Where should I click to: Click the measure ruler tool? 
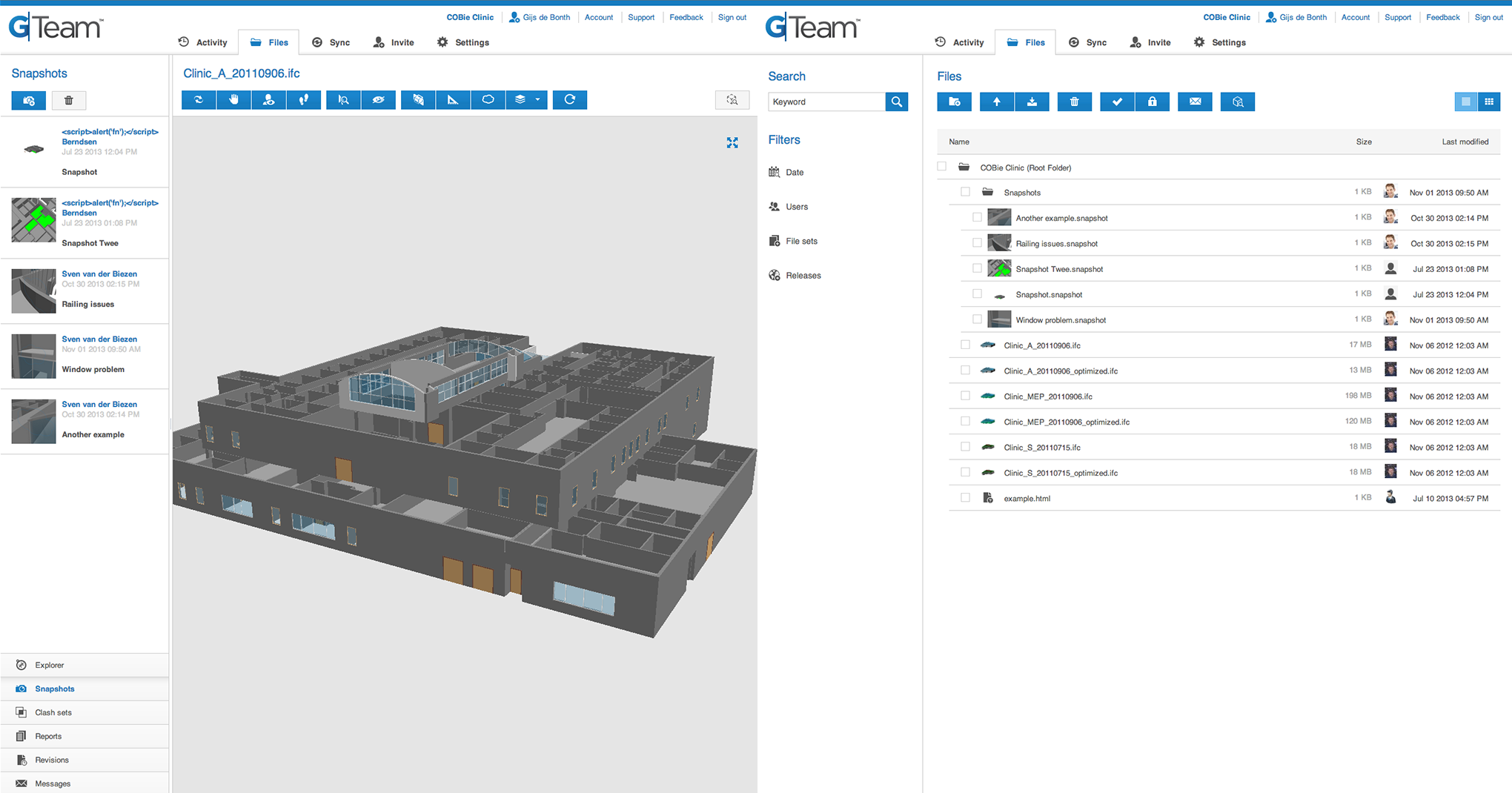click(x=453, y=100)
